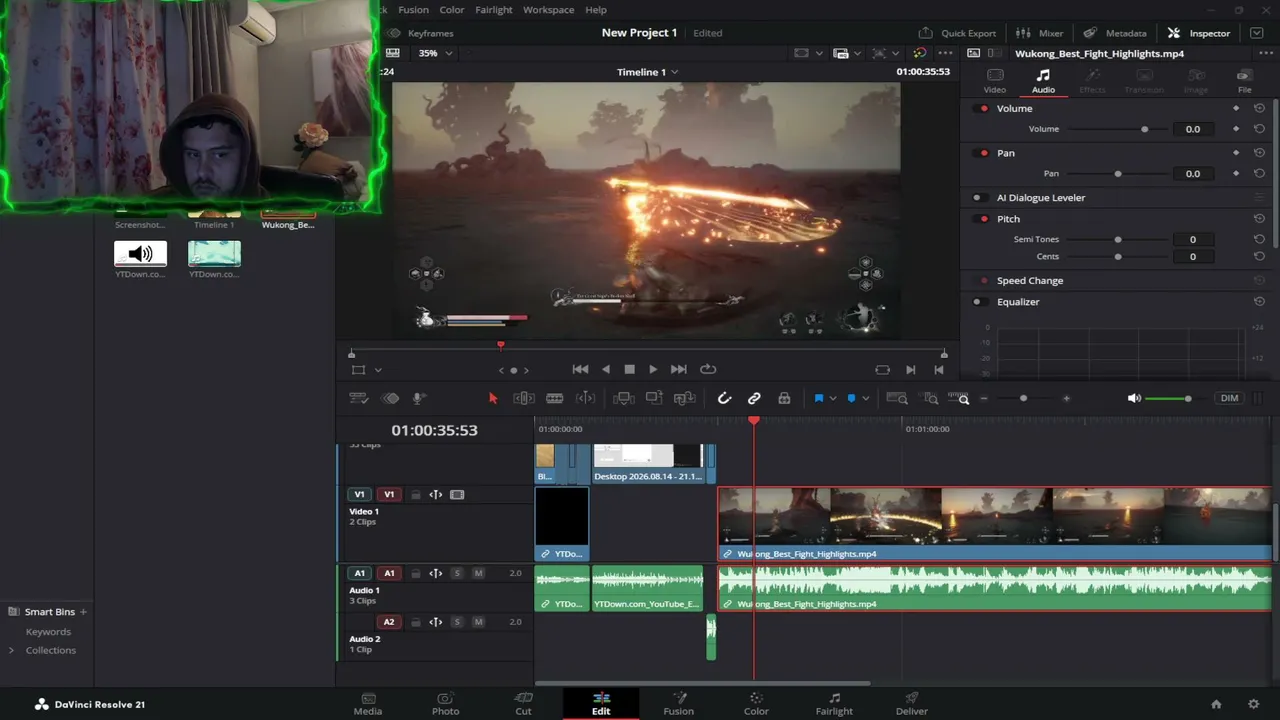Lock the Video 1 track

coord(415,495)
